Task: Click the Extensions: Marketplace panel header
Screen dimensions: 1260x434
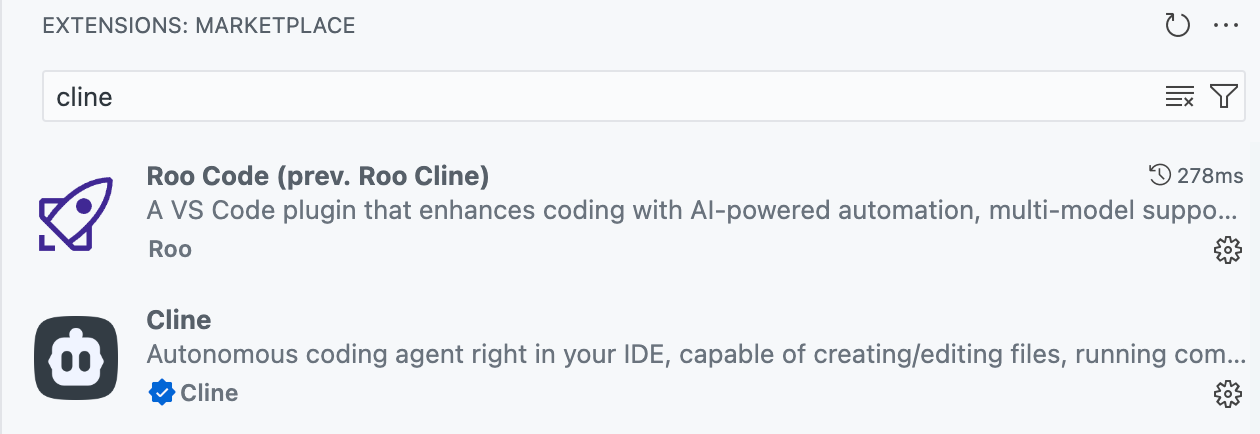Action: click(199, 26)
